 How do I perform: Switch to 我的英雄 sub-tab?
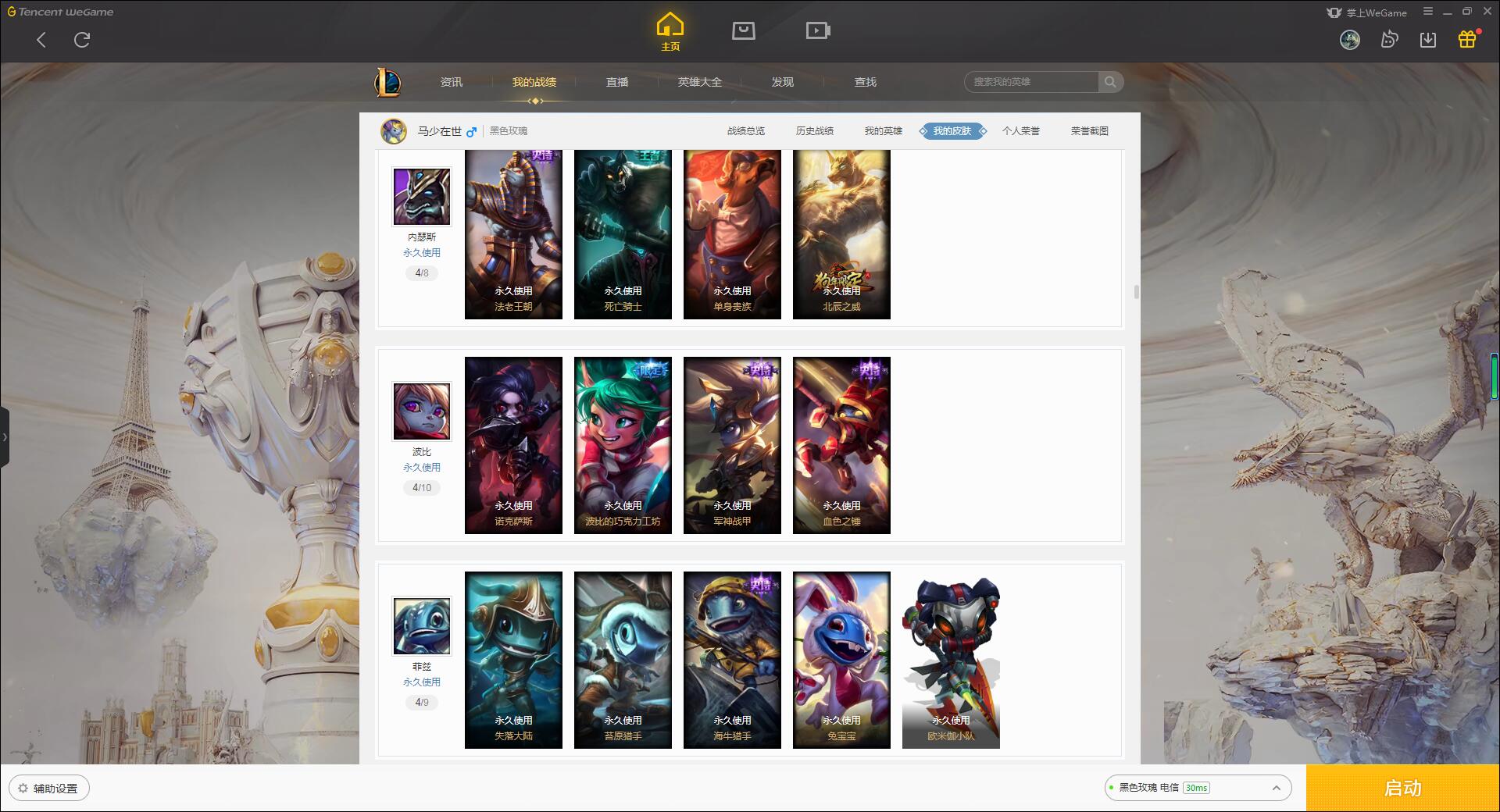point(884,131)
